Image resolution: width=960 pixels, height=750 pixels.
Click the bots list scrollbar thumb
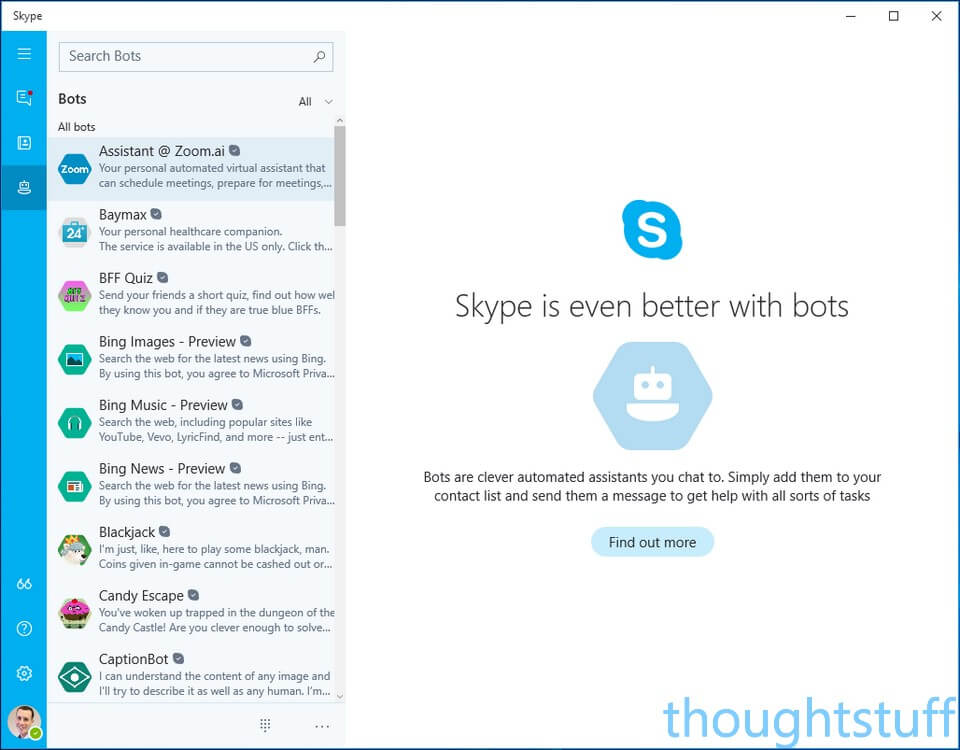340,176
